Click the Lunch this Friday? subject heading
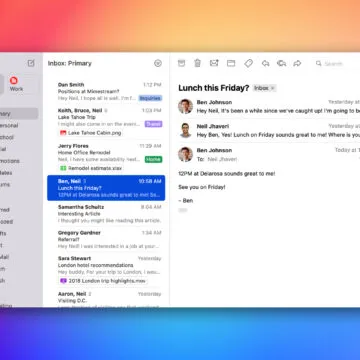The height and width of the screenshot is (360, 360). pos(214,88)
